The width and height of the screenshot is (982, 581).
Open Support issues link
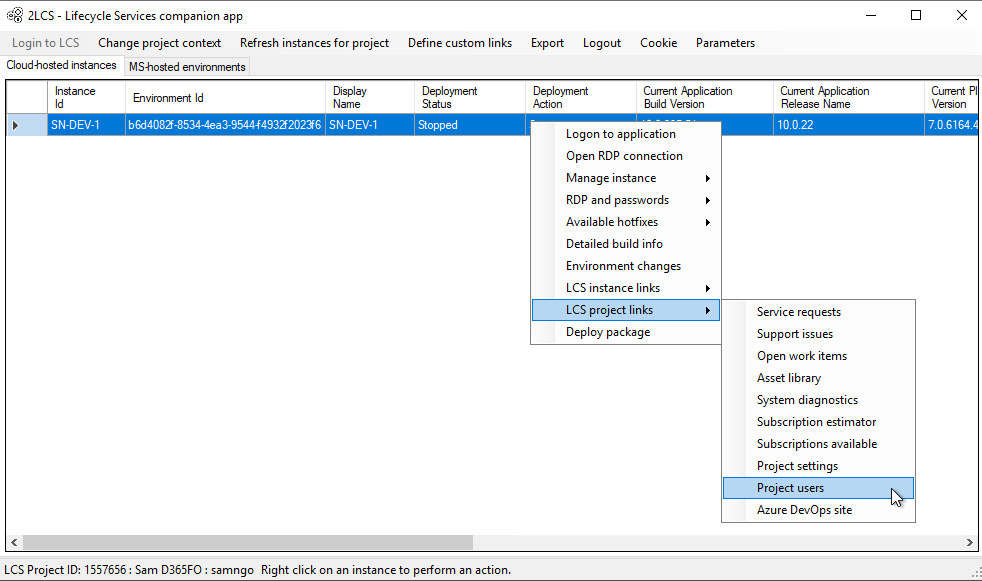coord(818,334)
